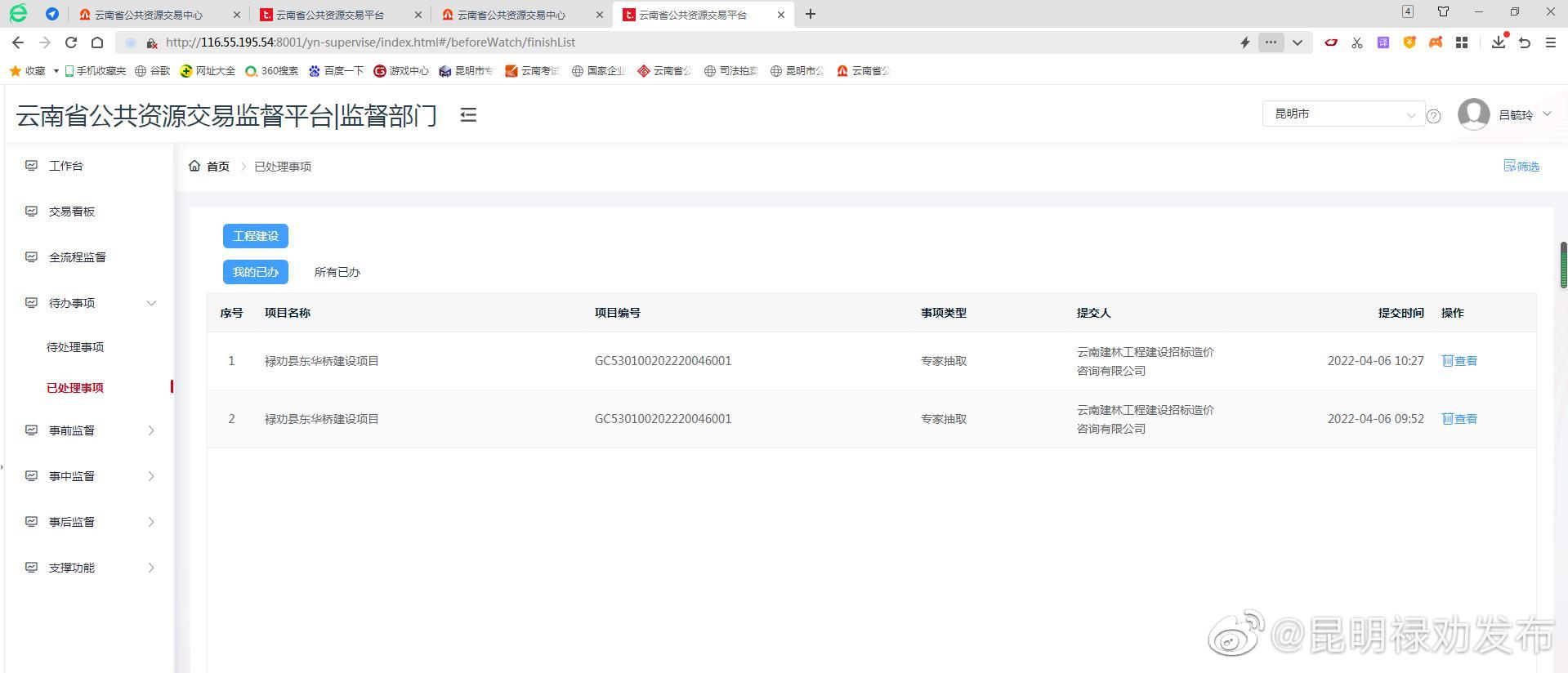
Task: Click the lightning speed-mode icon
Action: (1245, 42)
